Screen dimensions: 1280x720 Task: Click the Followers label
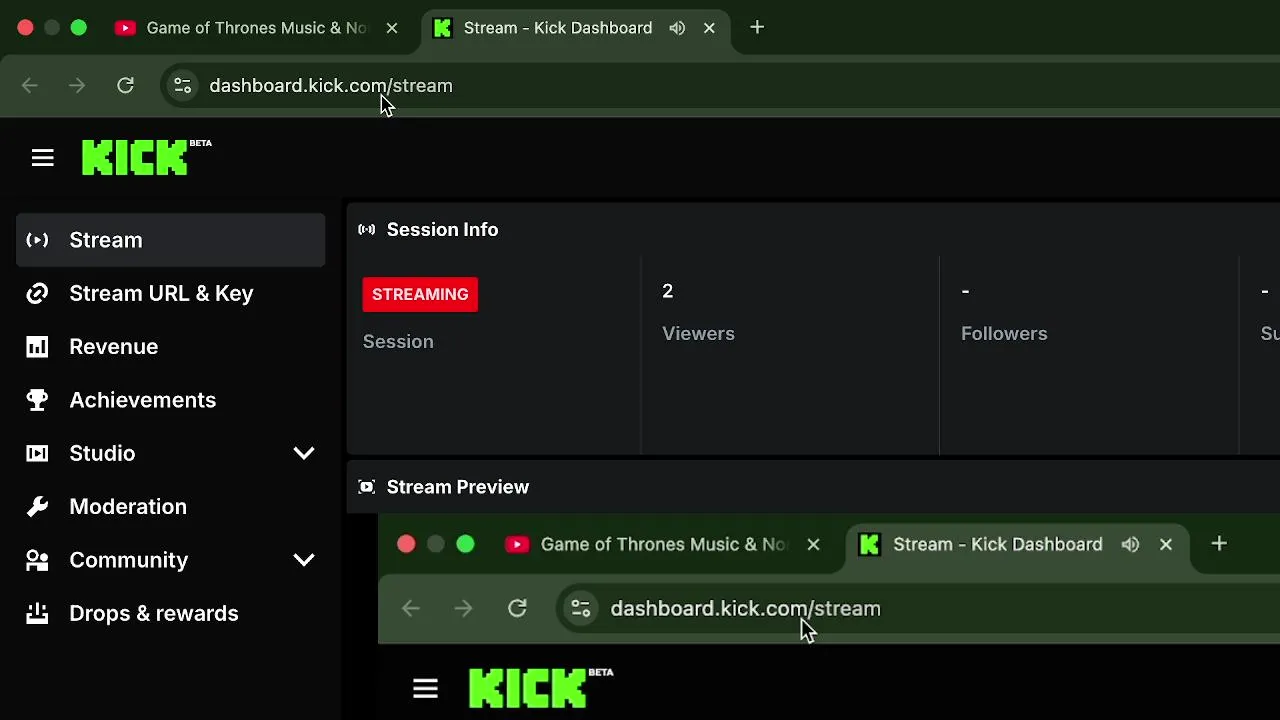1004,334
